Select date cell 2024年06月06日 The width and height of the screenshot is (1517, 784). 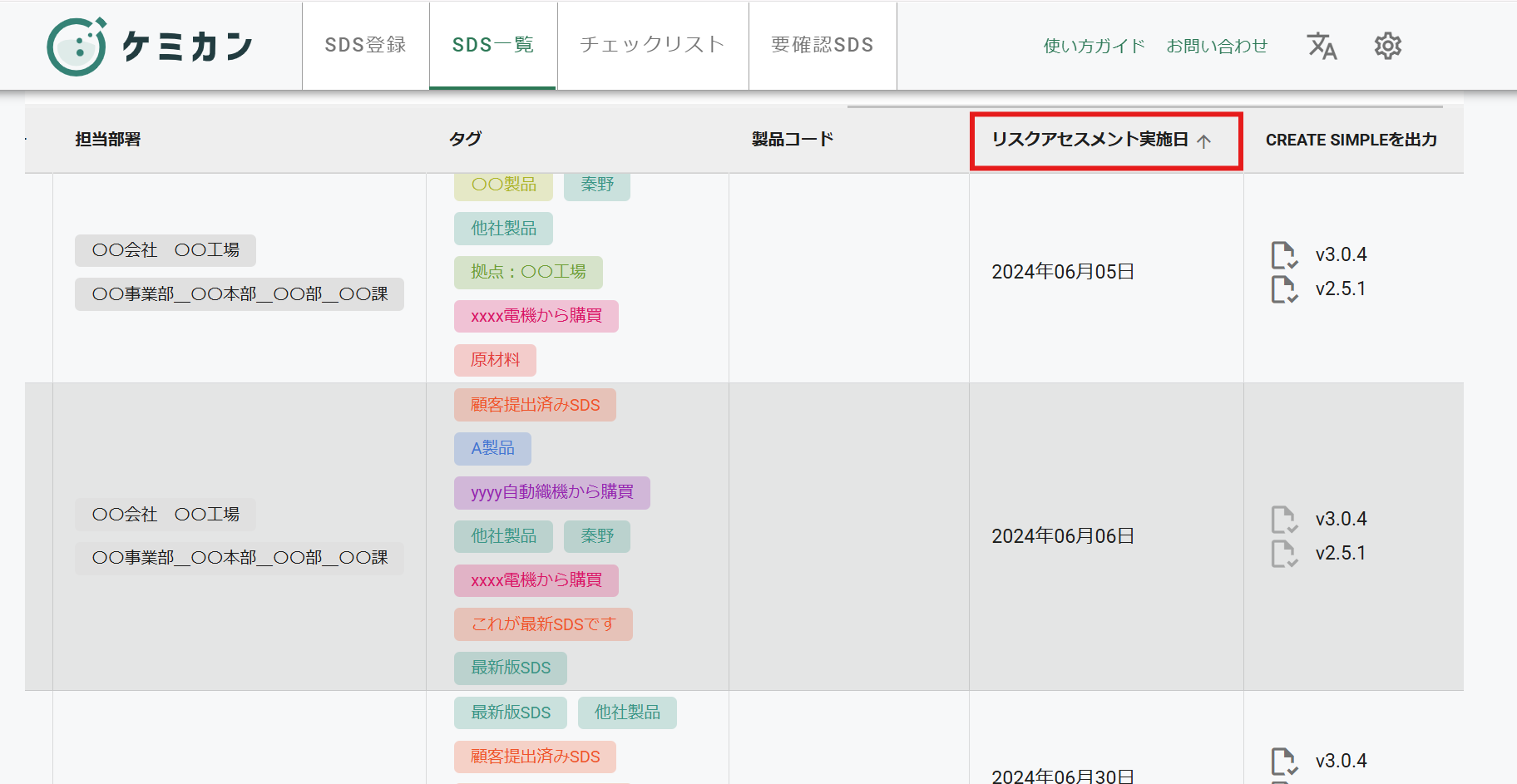click(1063, 537)
